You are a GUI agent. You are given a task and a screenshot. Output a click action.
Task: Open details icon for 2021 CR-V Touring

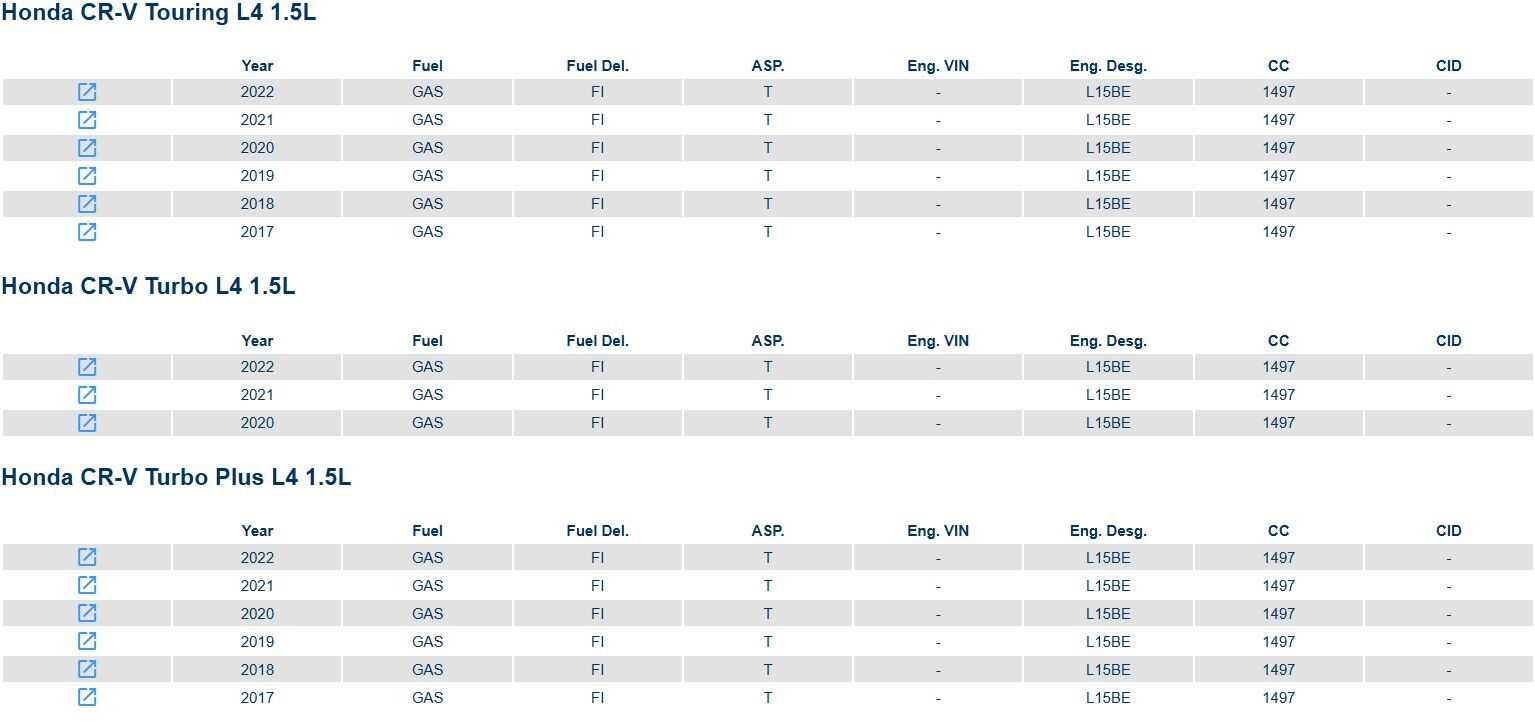click(87, 120)
